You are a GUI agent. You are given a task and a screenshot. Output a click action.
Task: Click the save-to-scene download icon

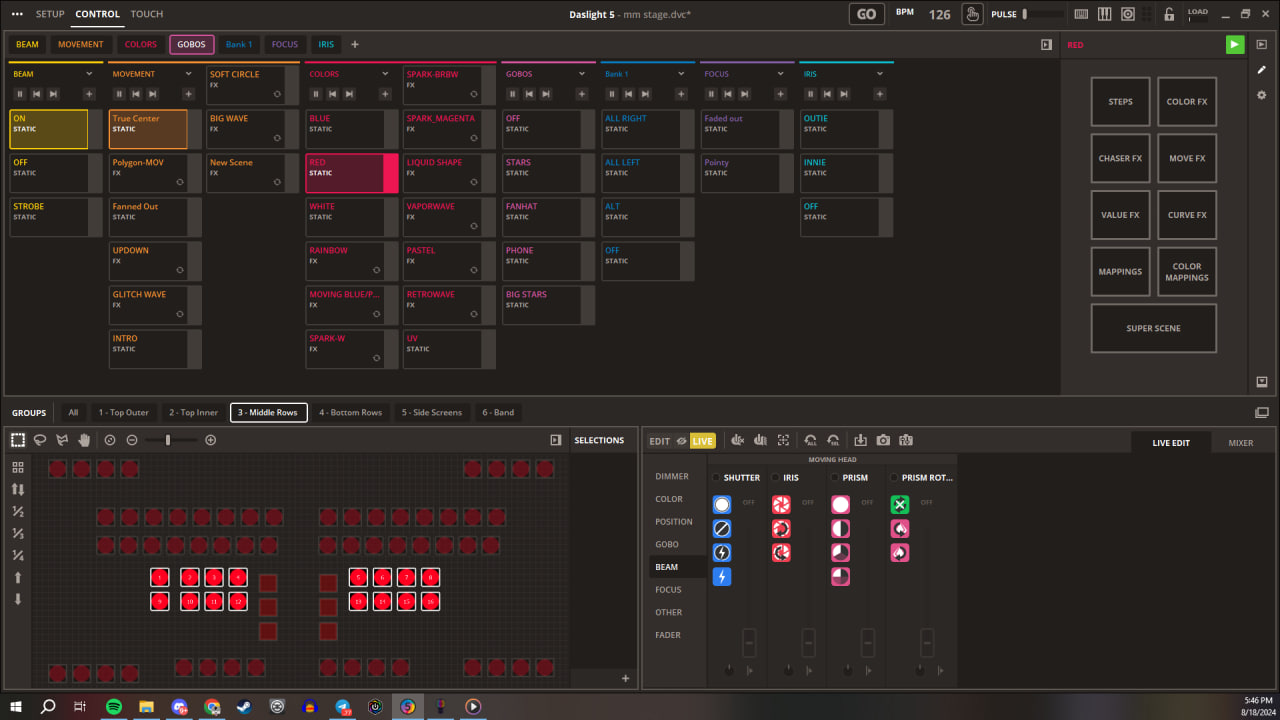tap(861, 440)
